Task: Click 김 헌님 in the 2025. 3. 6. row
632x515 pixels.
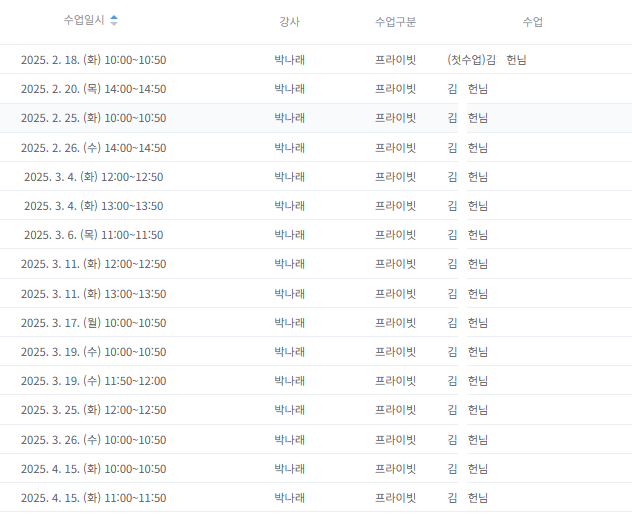Action: [468, 235]
